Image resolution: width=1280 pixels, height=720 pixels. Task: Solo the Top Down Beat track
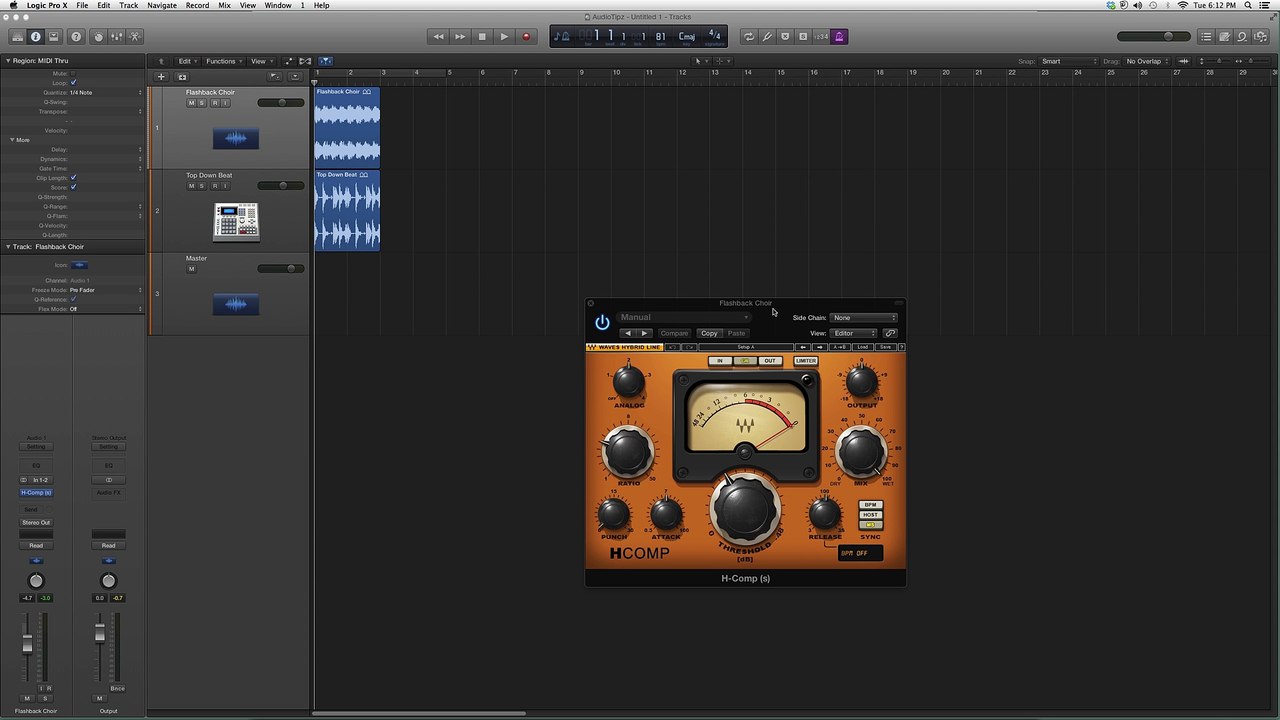point(202,186)
